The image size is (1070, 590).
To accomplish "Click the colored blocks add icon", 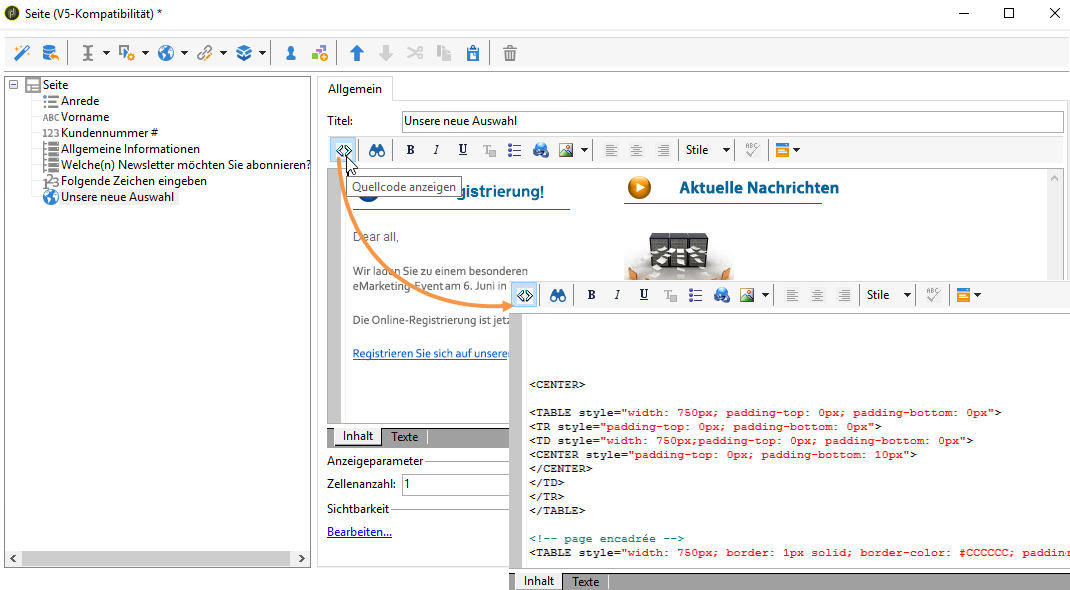I will coord(319,53).
